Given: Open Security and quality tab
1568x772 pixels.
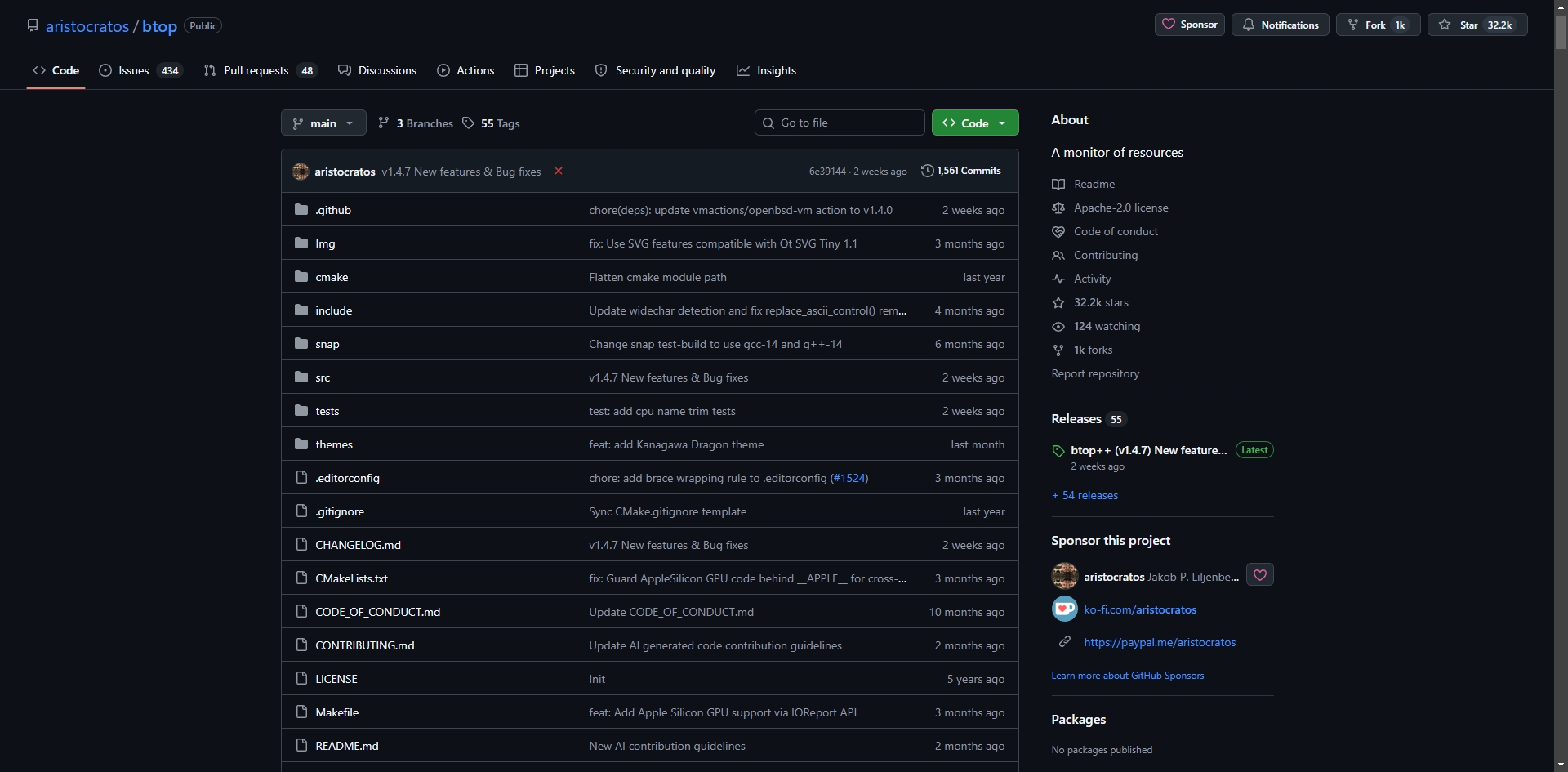Looking at the screenshot, I should [656, 70].
